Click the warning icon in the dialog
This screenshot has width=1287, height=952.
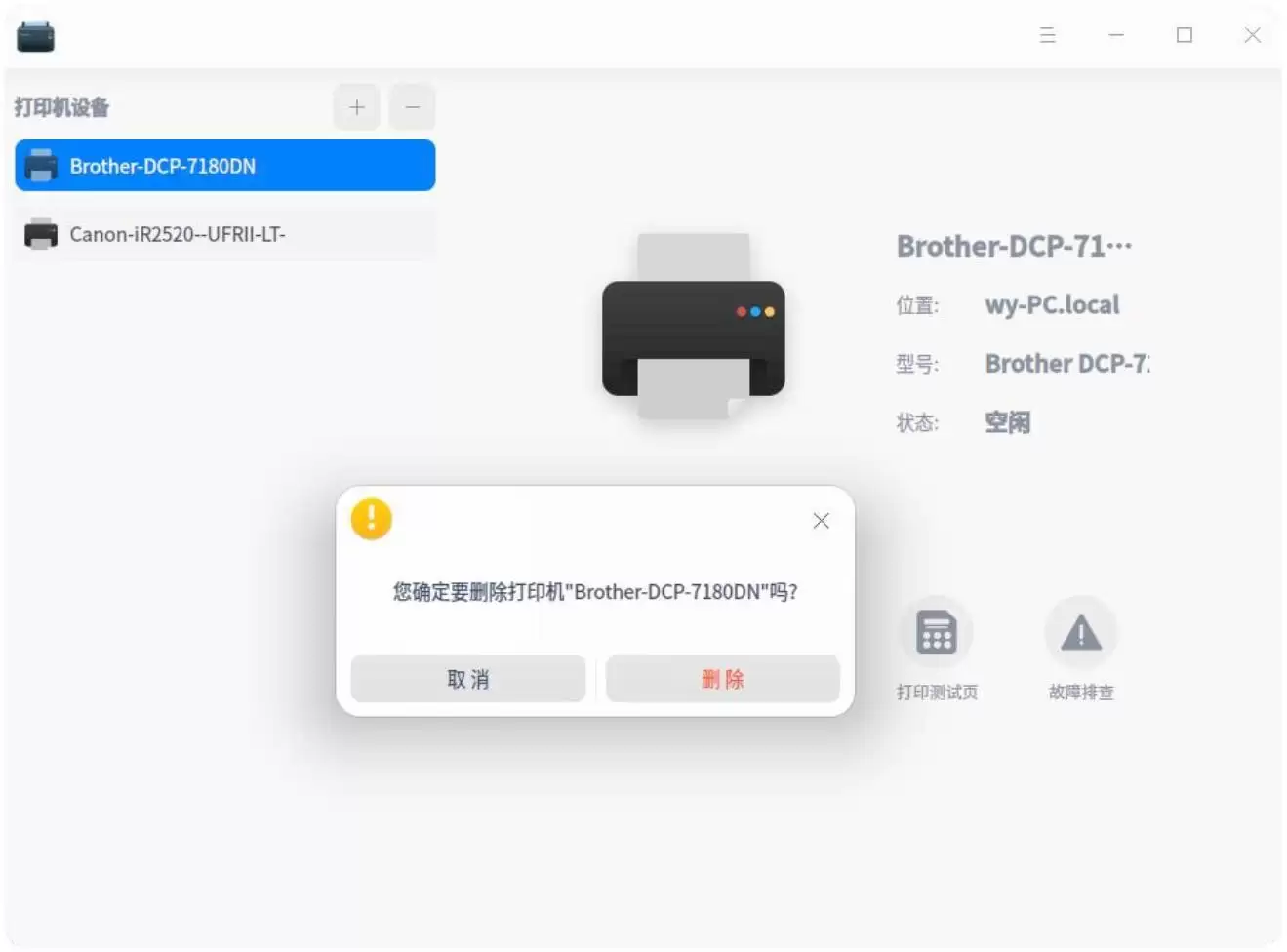pyautogui.click(x=371, y=518)
